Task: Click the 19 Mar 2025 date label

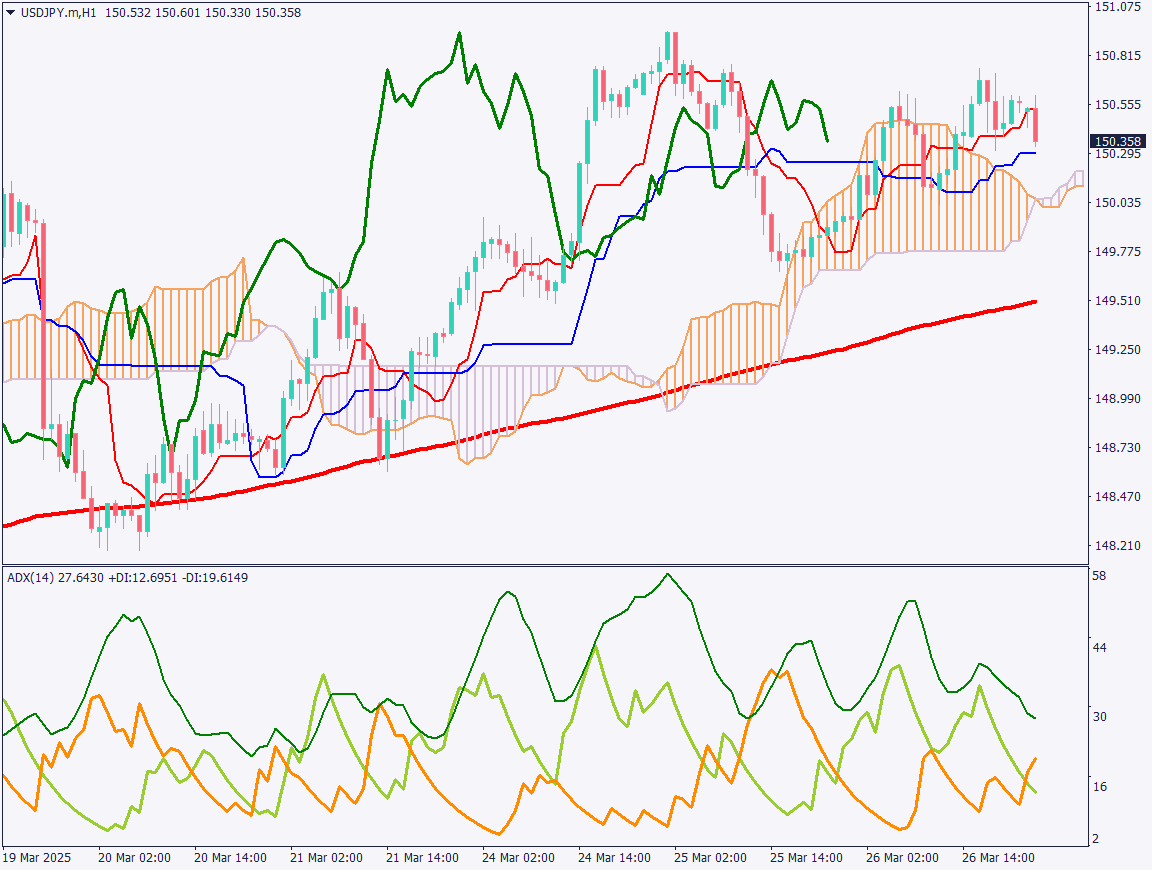Action: tap(38, 858)
